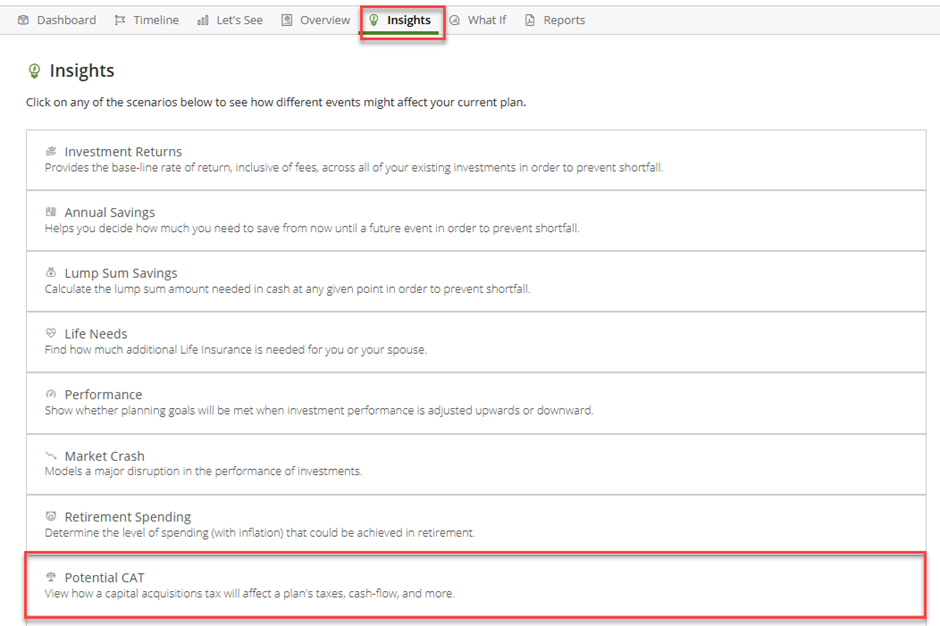Click the green lightbulb beside Insights heading
Screen dimensions: 940x626
(x=34, y=71)
